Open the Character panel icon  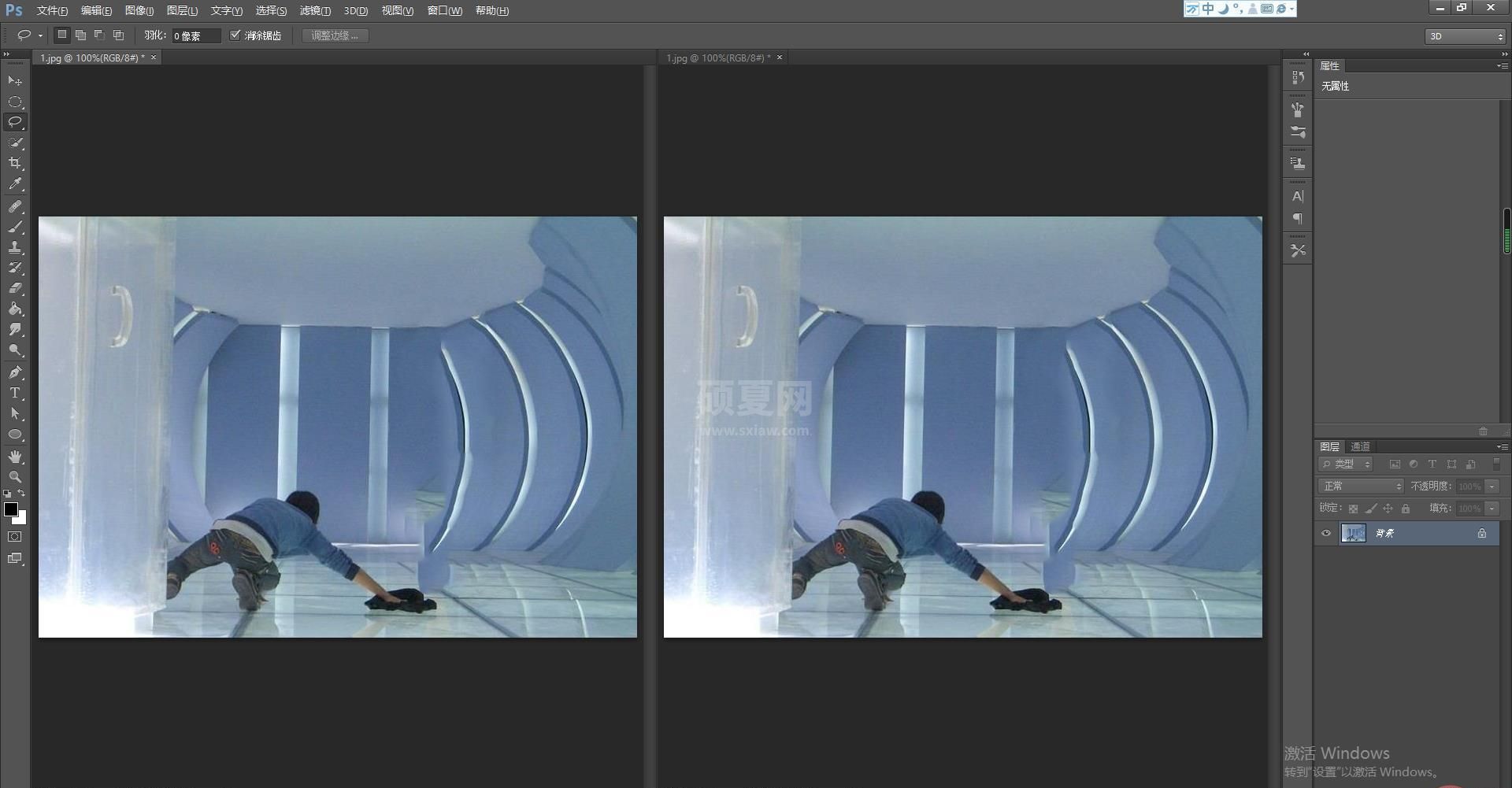[1298, 196]
